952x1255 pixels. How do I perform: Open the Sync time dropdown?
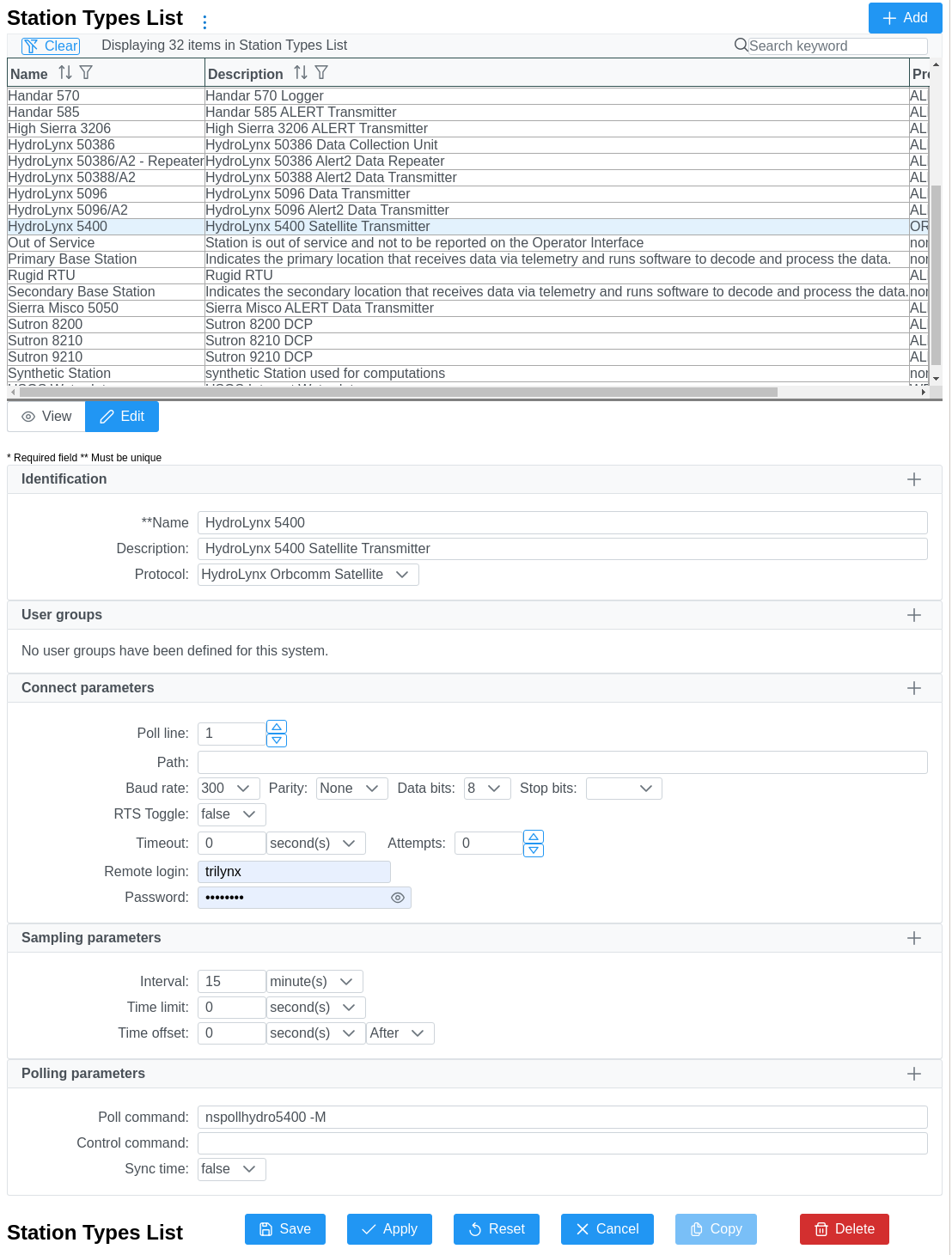coord(231,1169)
